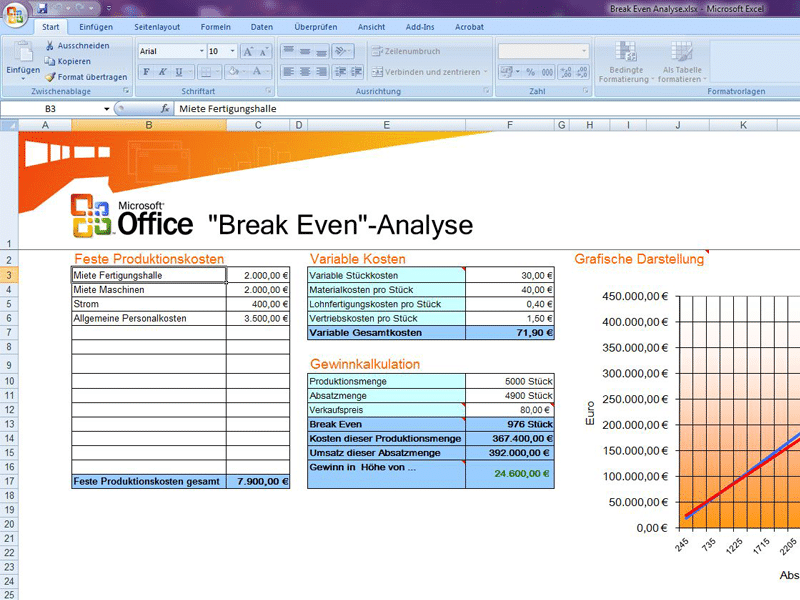Switch to the Ansicht tab
Image resolution: width=800 pixels, height=600 pixels.
pyautogui.click(x=371, y=27)
